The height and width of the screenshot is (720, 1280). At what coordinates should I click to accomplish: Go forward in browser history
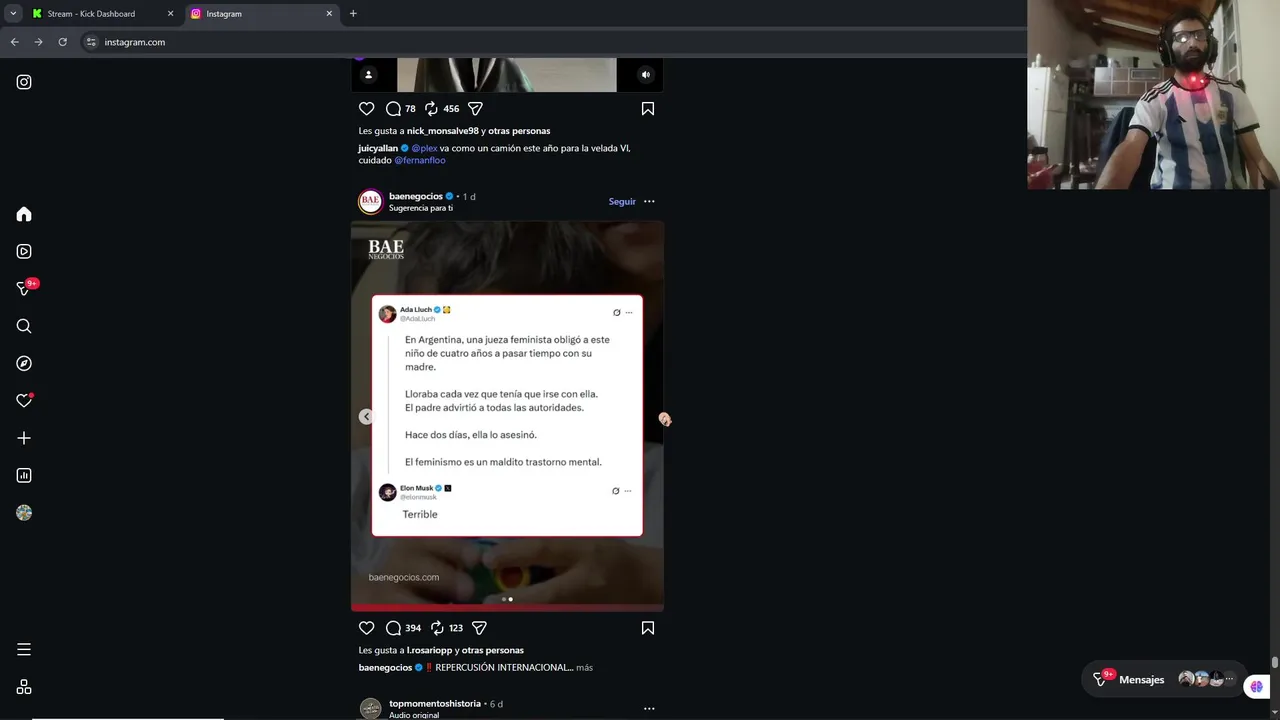click(38, 42)
